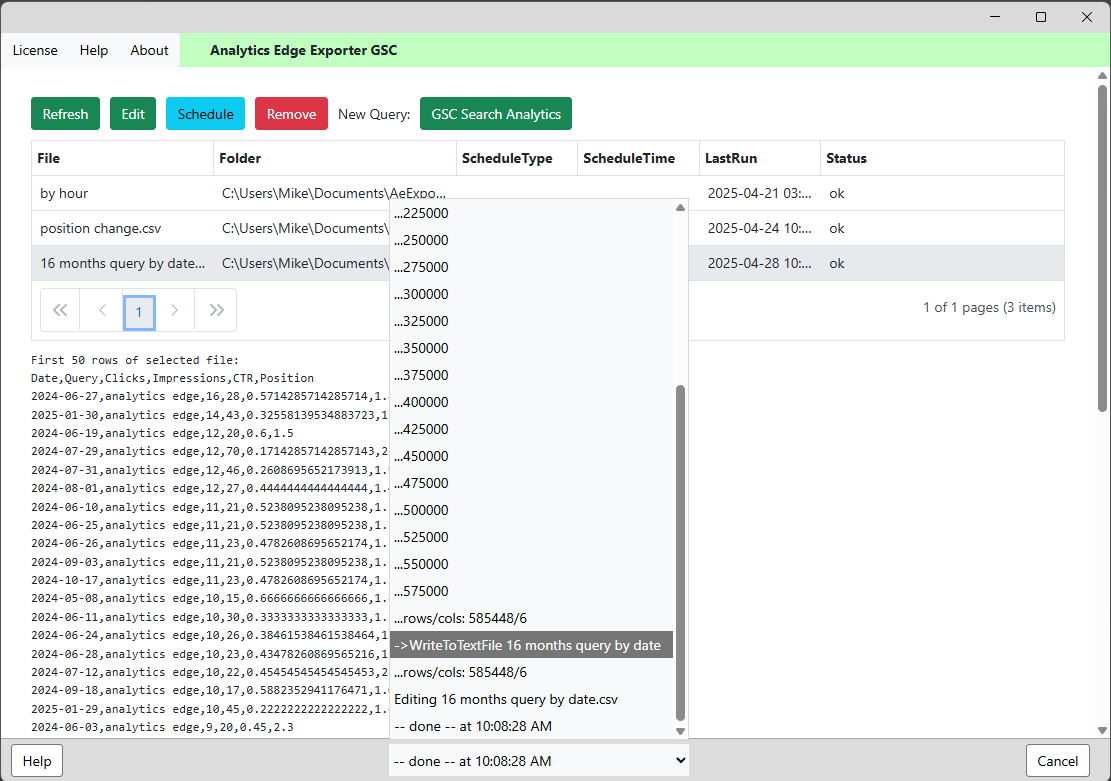This screenshot has height=781, width=1111.
Task: Close the Analytics Edge Exporter window
Action: point(1087,16)
